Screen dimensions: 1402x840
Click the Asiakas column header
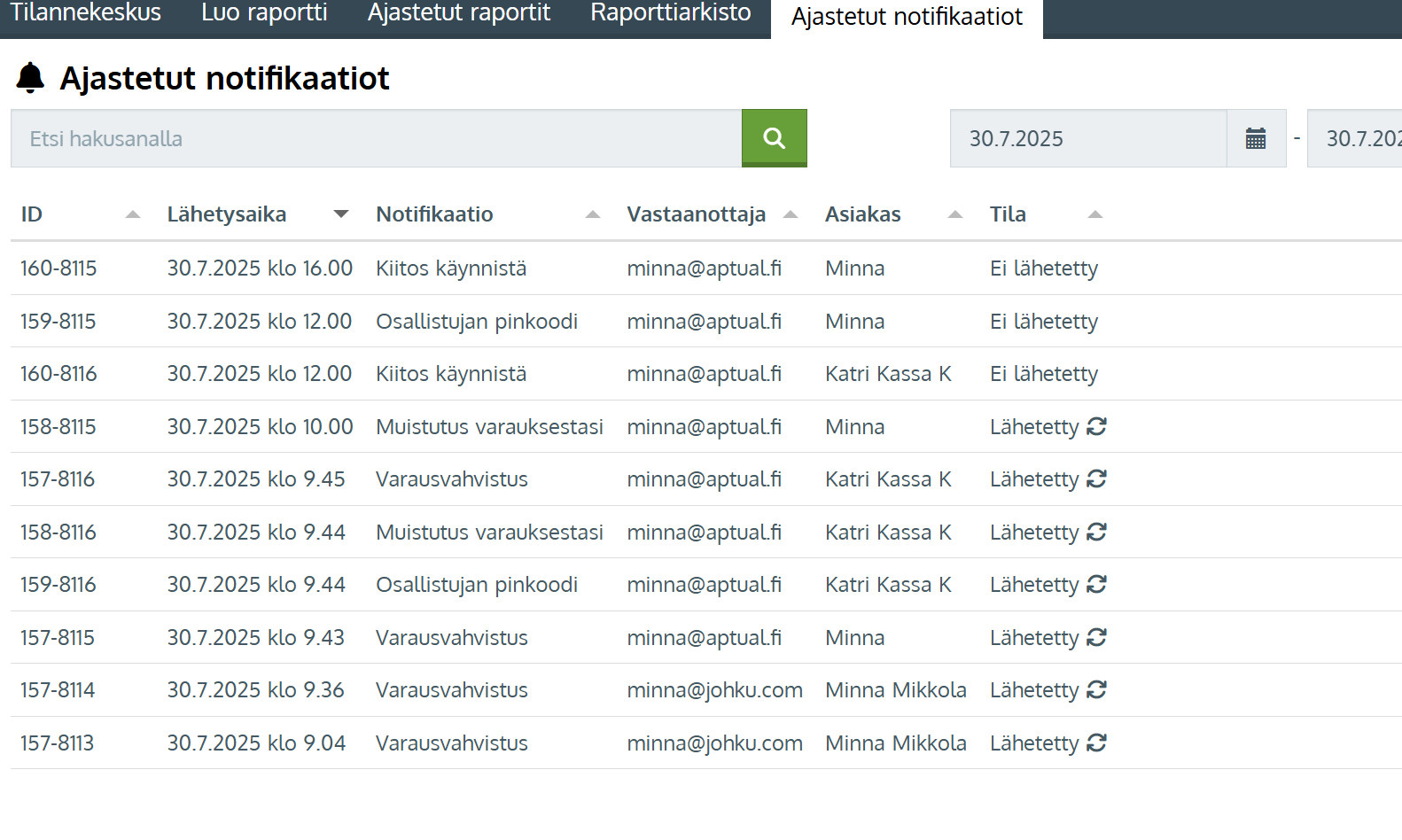click(x=863, y=214)
